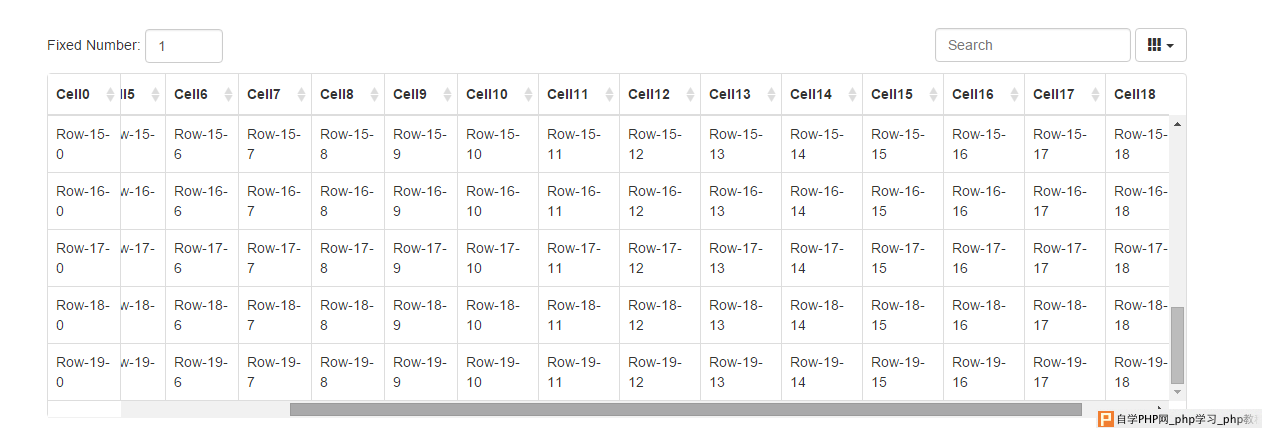The width and height of the screenshot is (1267, 433).
Task: Click sort arrows icon in Cell8 header
Action: pyautogui.click(x=374, y=94)
